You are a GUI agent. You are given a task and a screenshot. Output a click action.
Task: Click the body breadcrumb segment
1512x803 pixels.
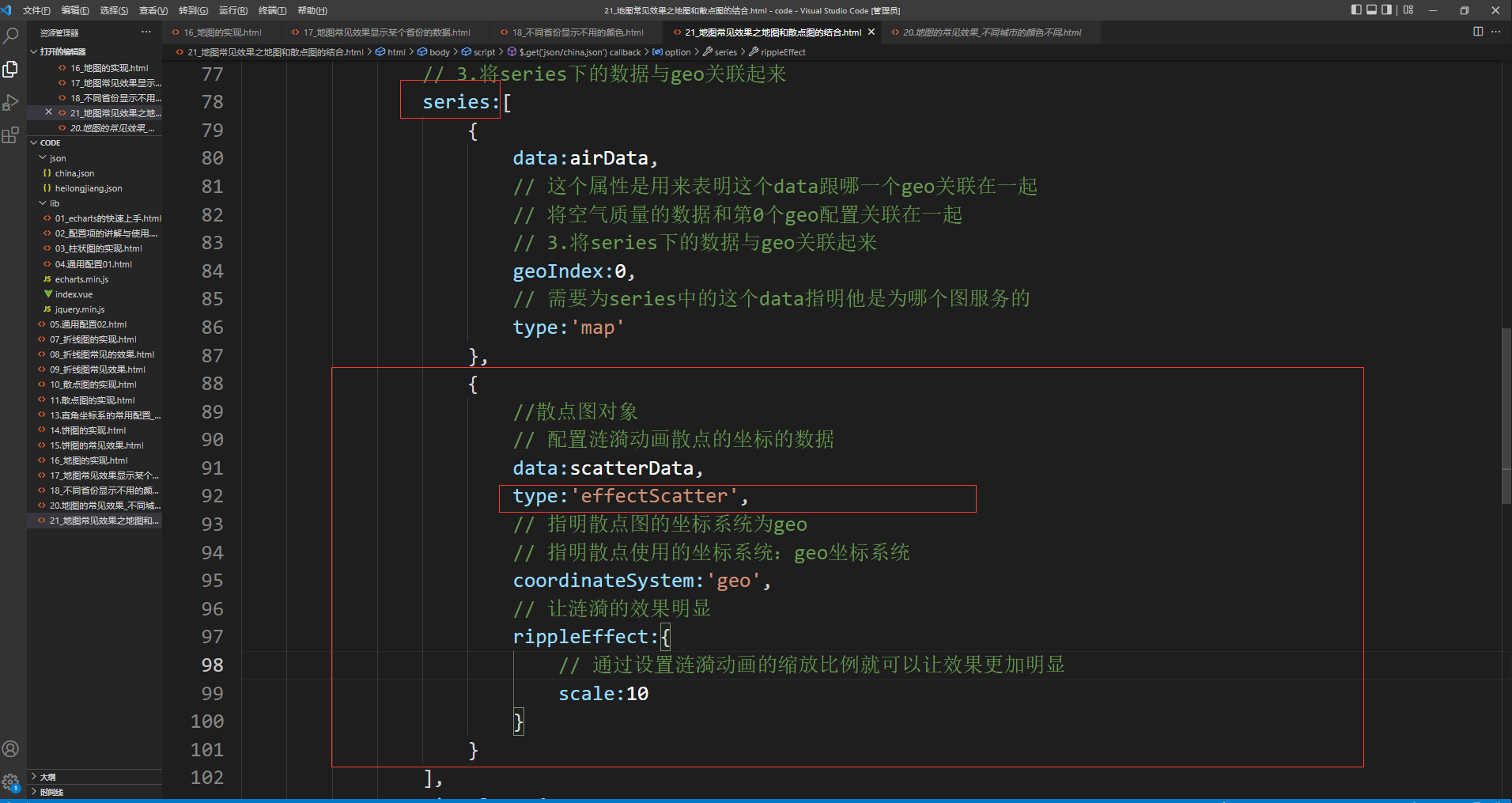tap(439, 52)
